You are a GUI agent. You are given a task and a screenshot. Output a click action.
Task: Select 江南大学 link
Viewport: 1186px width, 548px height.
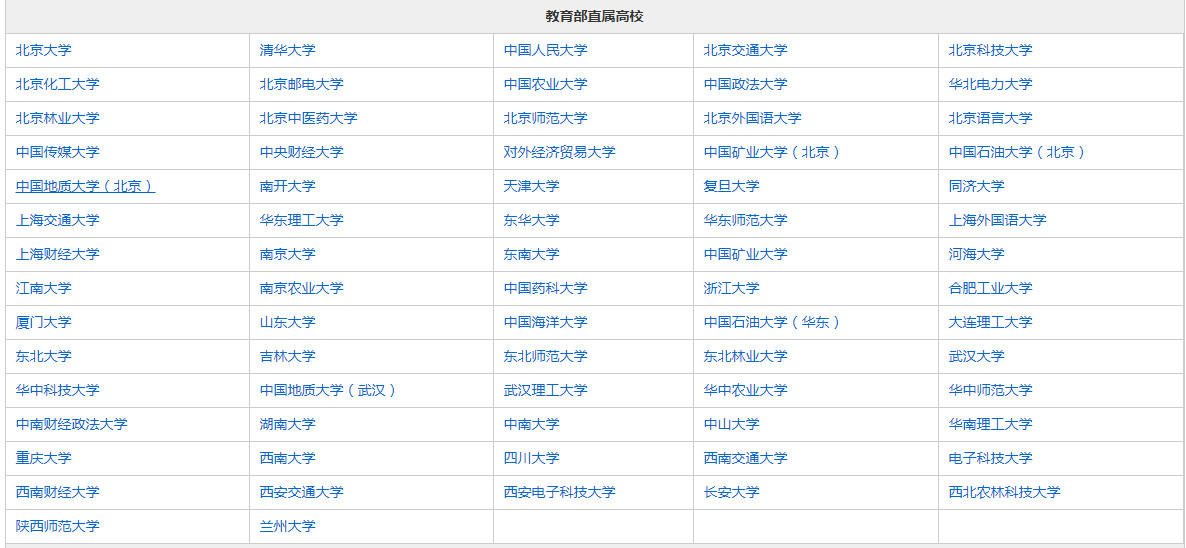coord(44,289)
